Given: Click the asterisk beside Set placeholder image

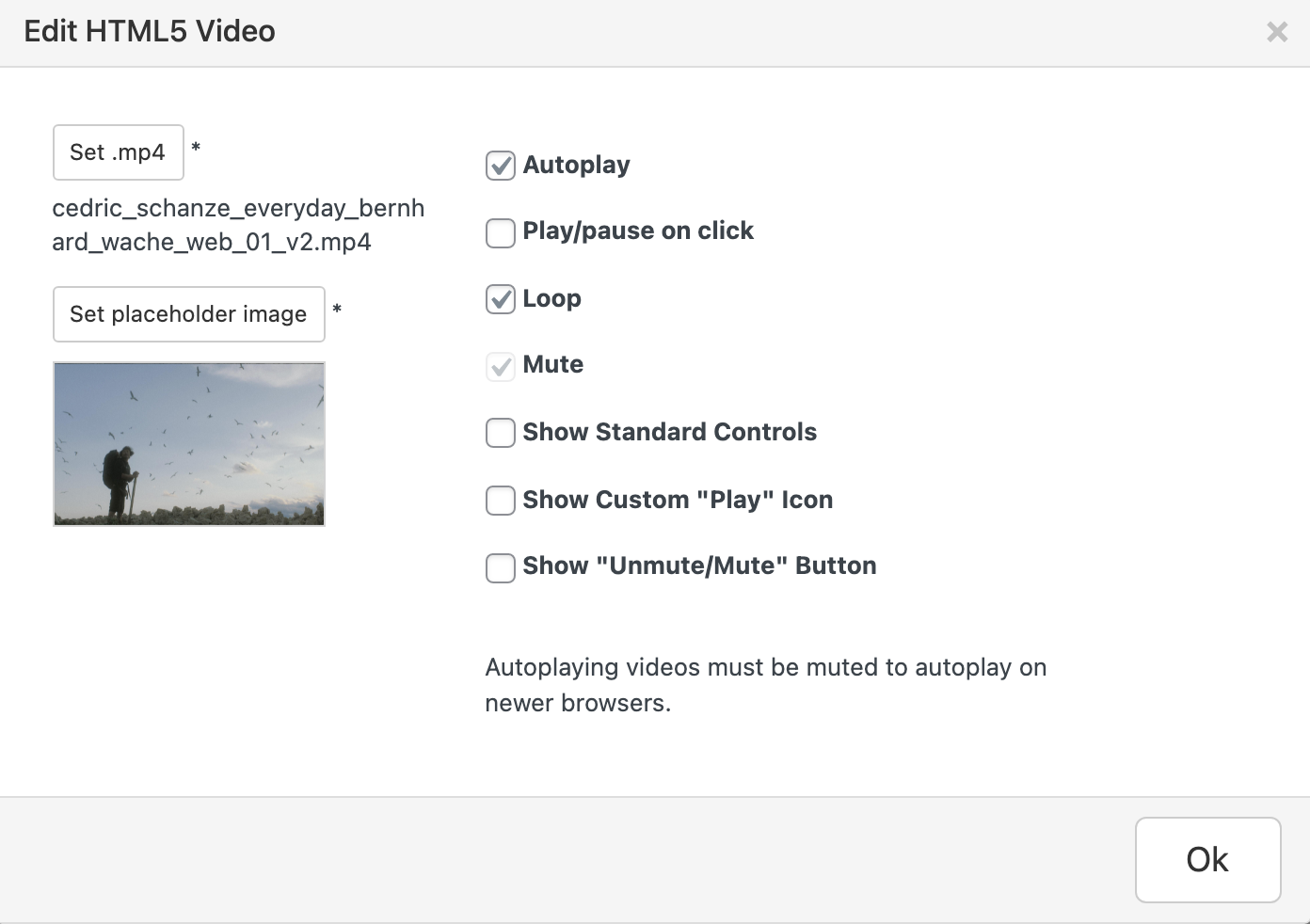Looking at the screenshot, I should click(337, 309).
